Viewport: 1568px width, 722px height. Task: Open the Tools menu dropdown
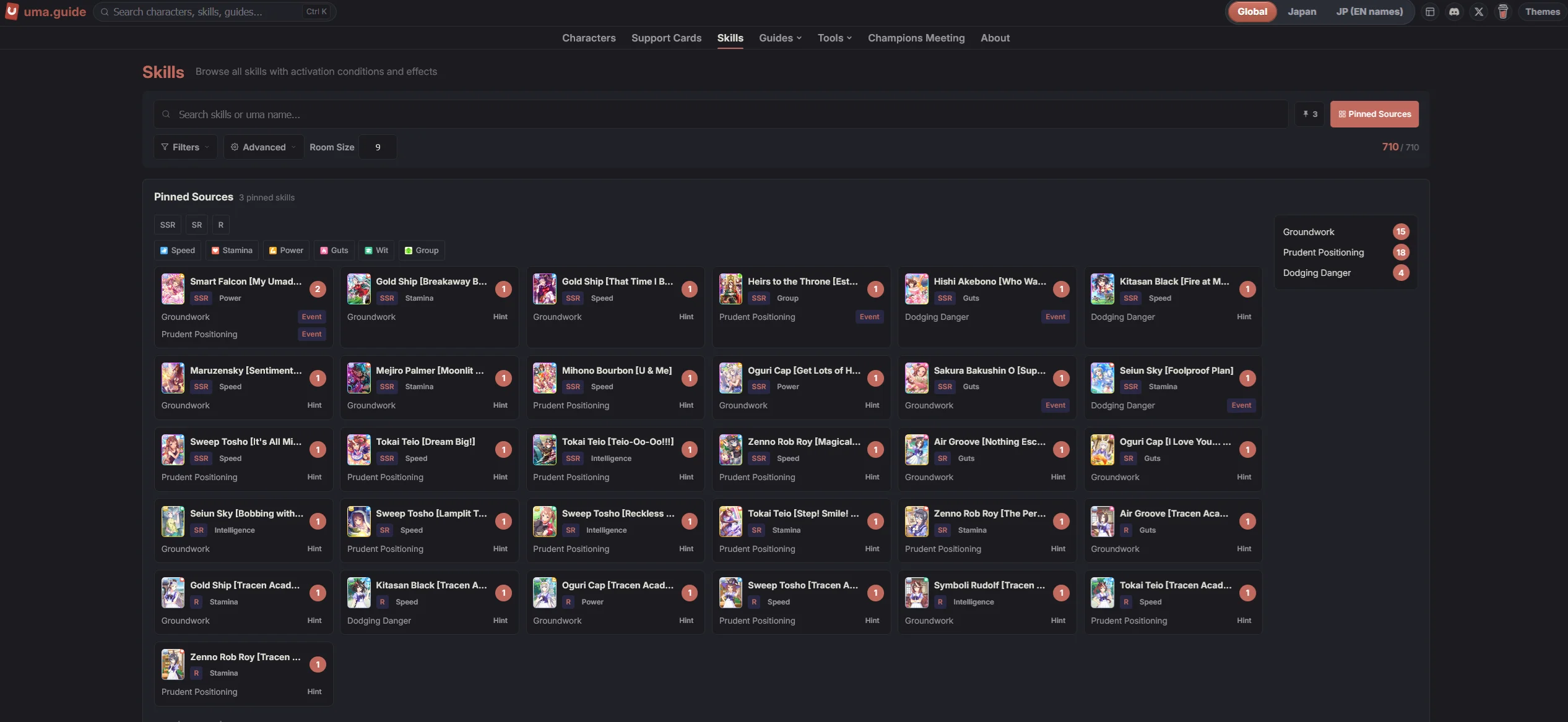pos(834,38)
